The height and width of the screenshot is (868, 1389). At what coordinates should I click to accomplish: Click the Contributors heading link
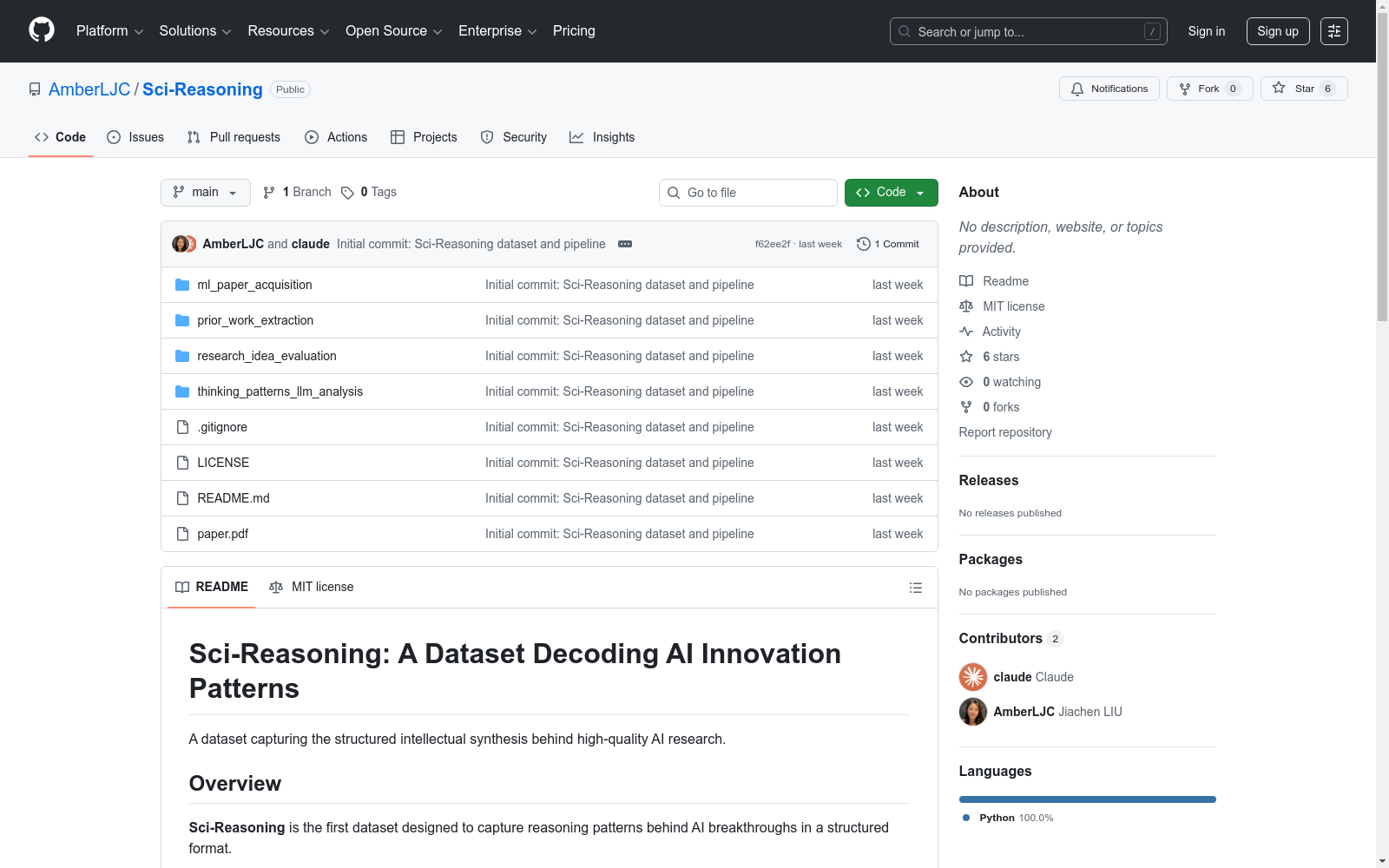pos(1011,638)
